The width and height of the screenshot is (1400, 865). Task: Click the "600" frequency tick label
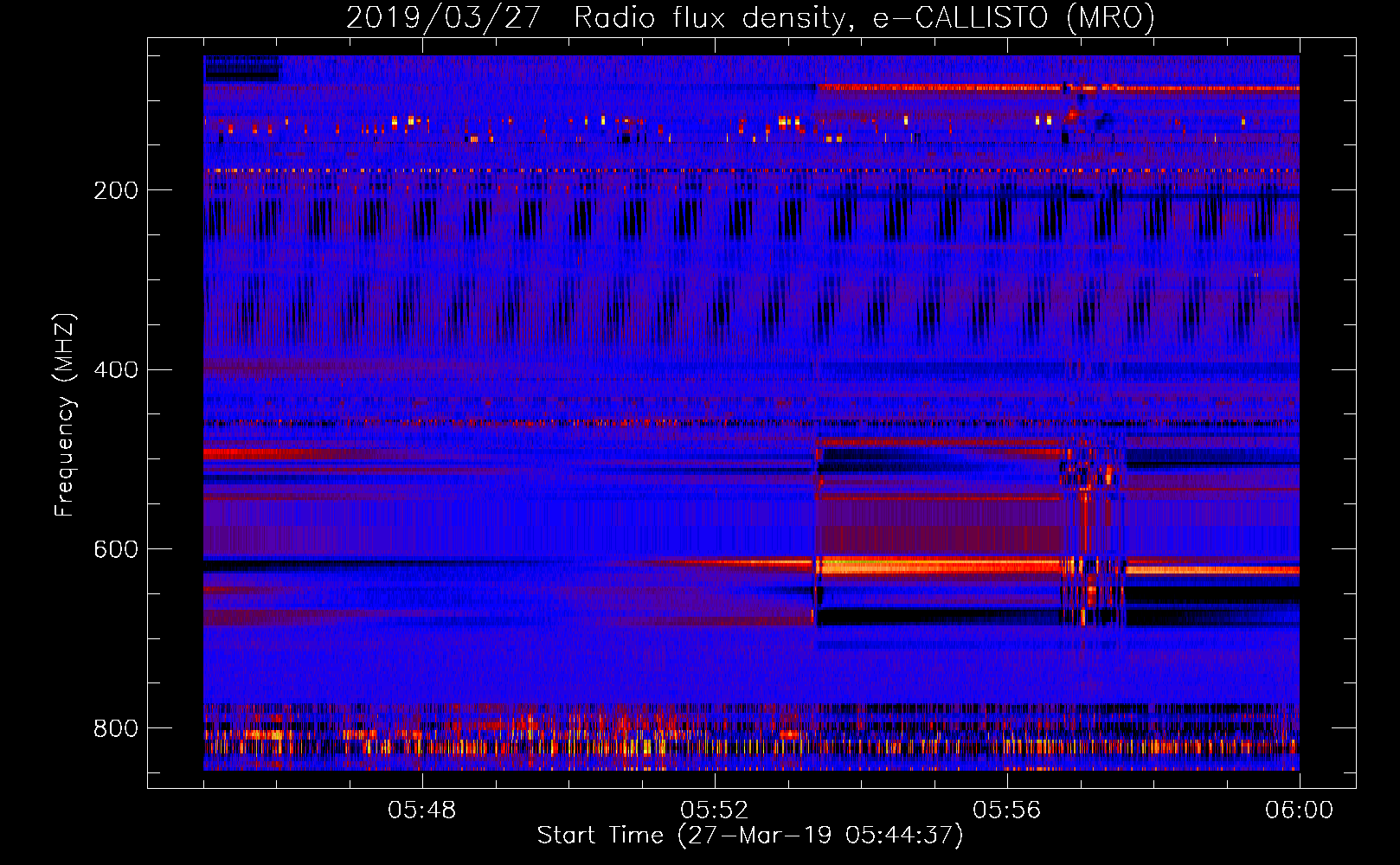pos(116,550)
